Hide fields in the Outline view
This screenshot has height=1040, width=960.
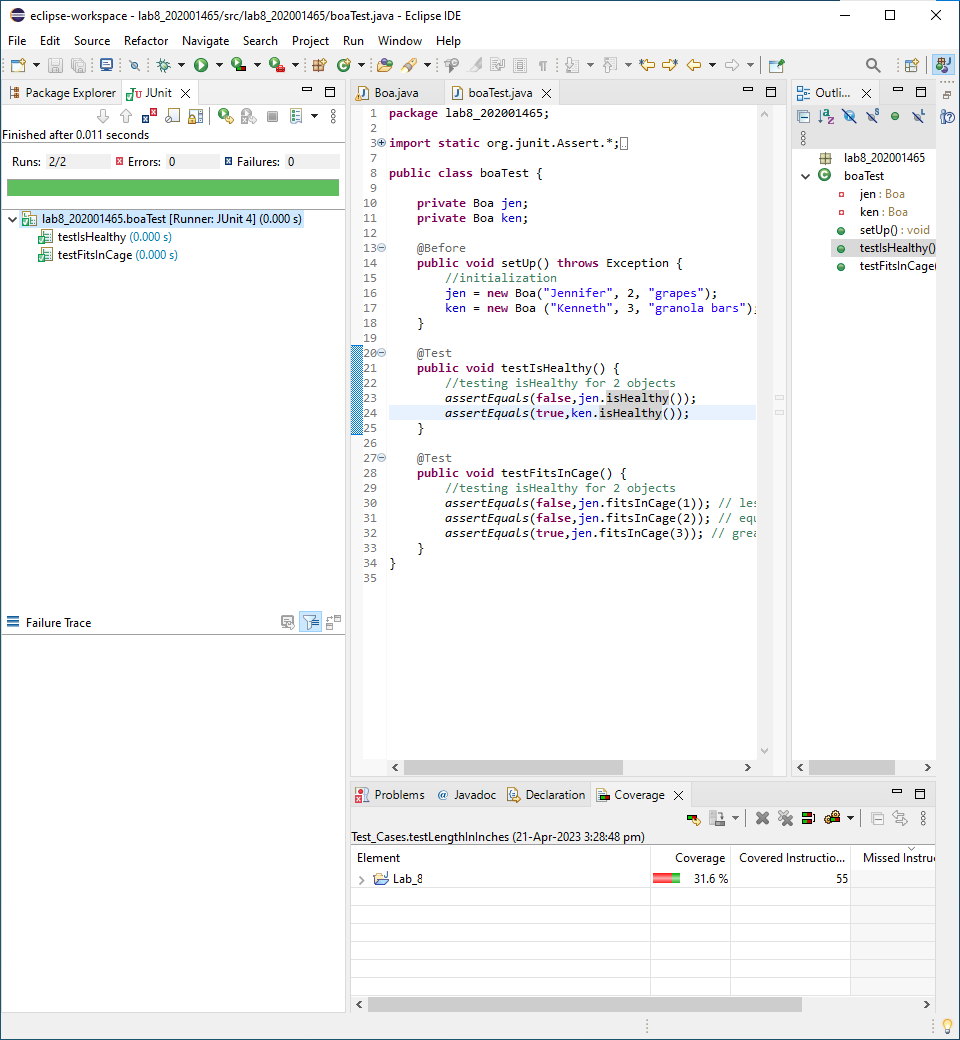(849, 116)
